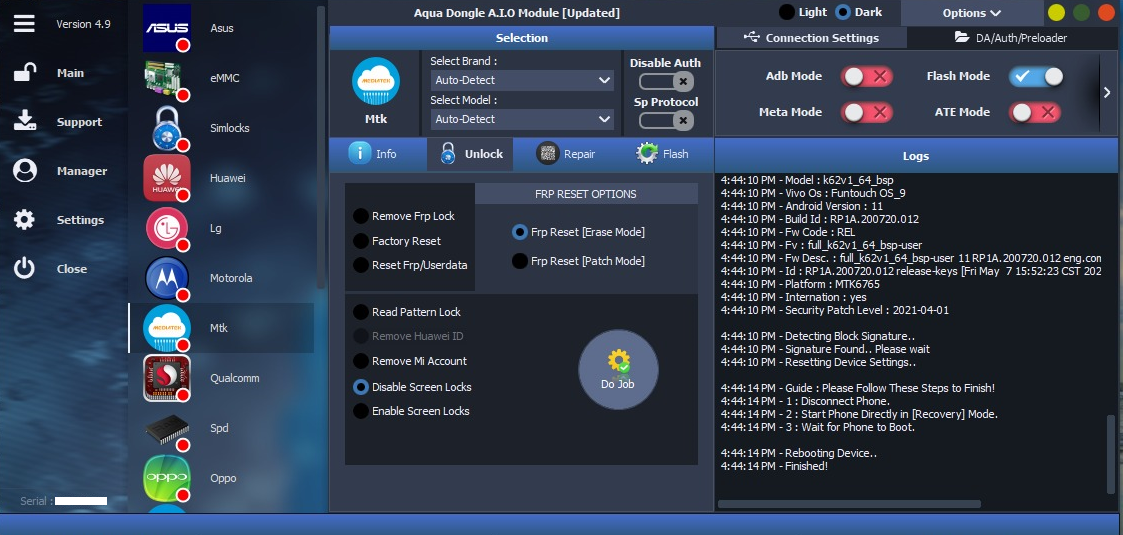Choose Frp Reset [Patch Mode]
The image size is (1123, 535).
(x=520, y=261)
